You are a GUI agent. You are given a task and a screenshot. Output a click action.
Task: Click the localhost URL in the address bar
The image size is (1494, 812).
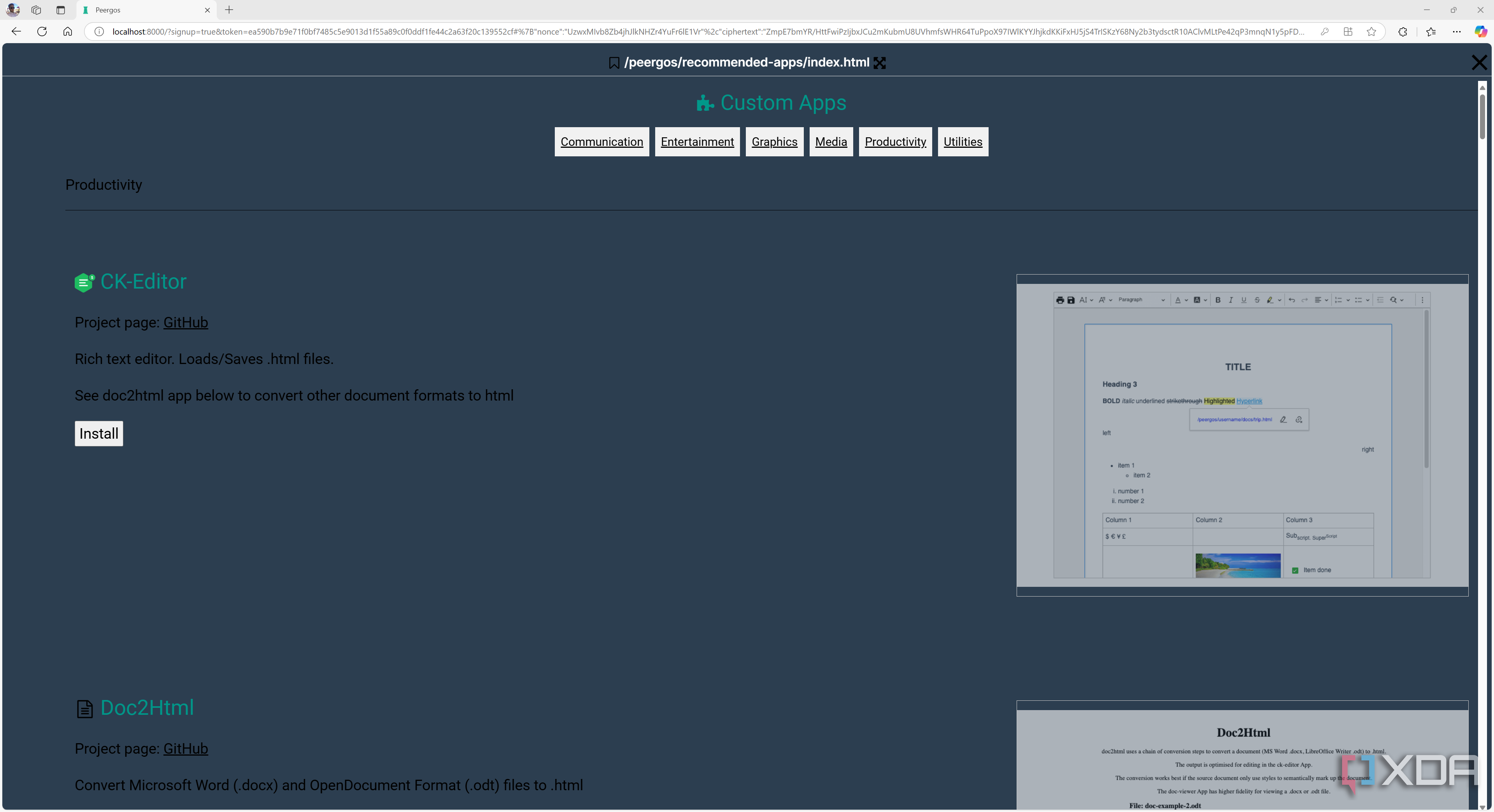pyautogui.click(x=708, y=31)
